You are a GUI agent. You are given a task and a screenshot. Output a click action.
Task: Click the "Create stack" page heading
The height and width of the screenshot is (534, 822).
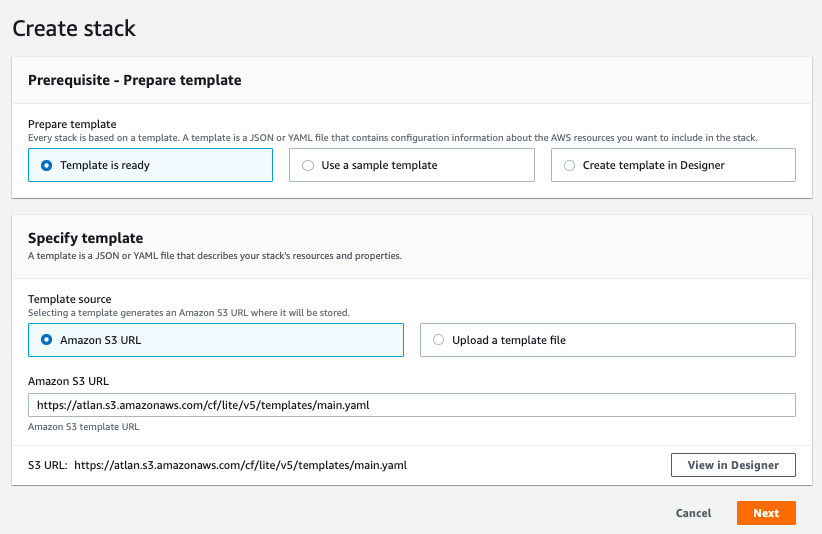tap(74, 28)
